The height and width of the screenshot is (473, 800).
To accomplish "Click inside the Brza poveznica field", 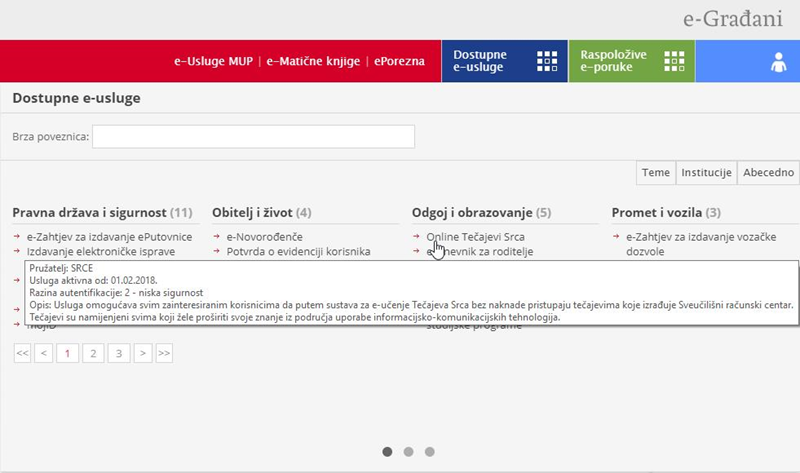I will coord(253,136).
